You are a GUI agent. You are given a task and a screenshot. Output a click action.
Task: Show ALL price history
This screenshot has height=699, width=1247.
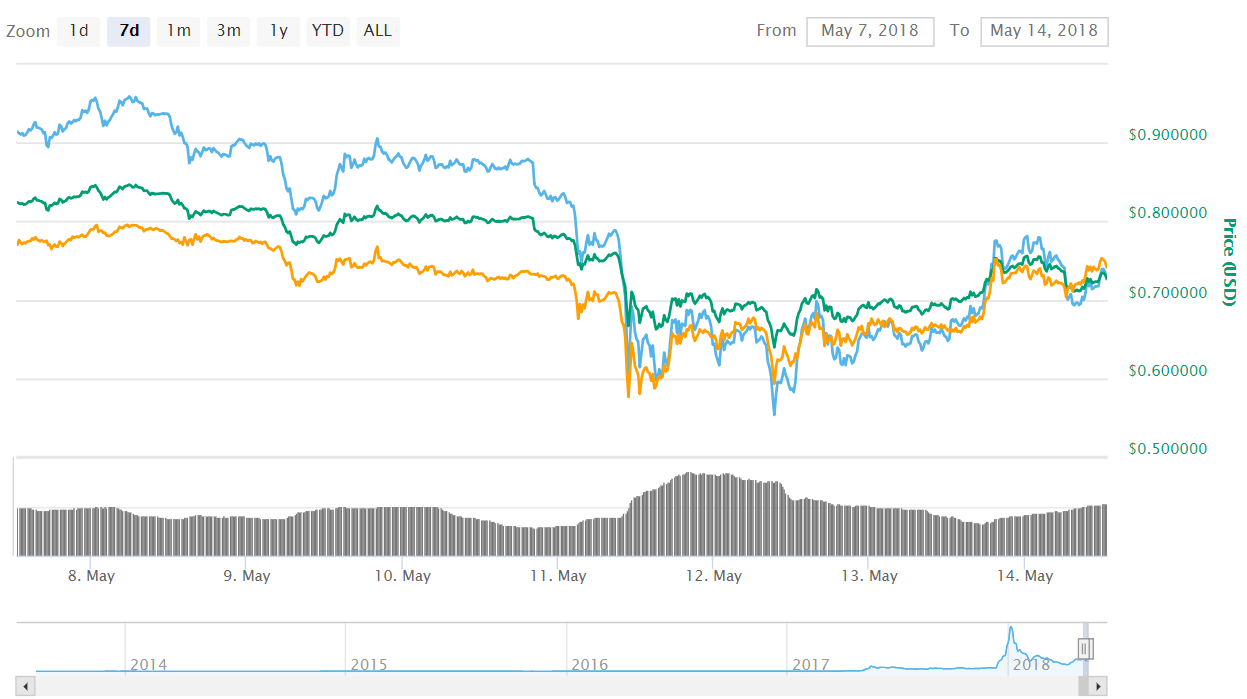[x=378, y=31]
